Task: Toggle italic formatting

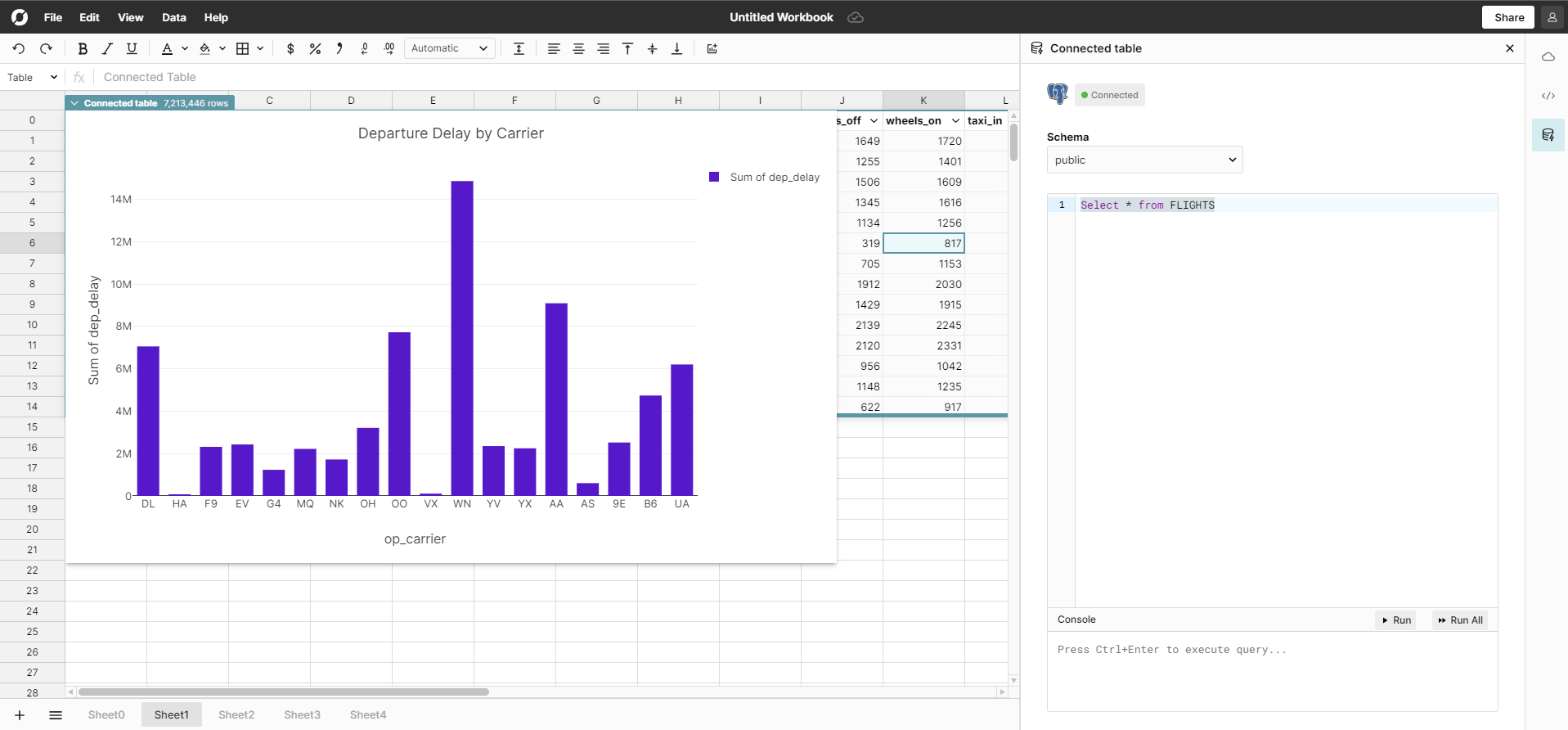Action: 107,49
